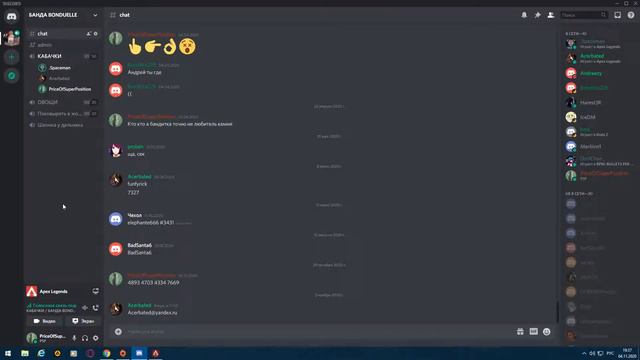
Task: Mute the microphone
Action: (x=74, y=338)
